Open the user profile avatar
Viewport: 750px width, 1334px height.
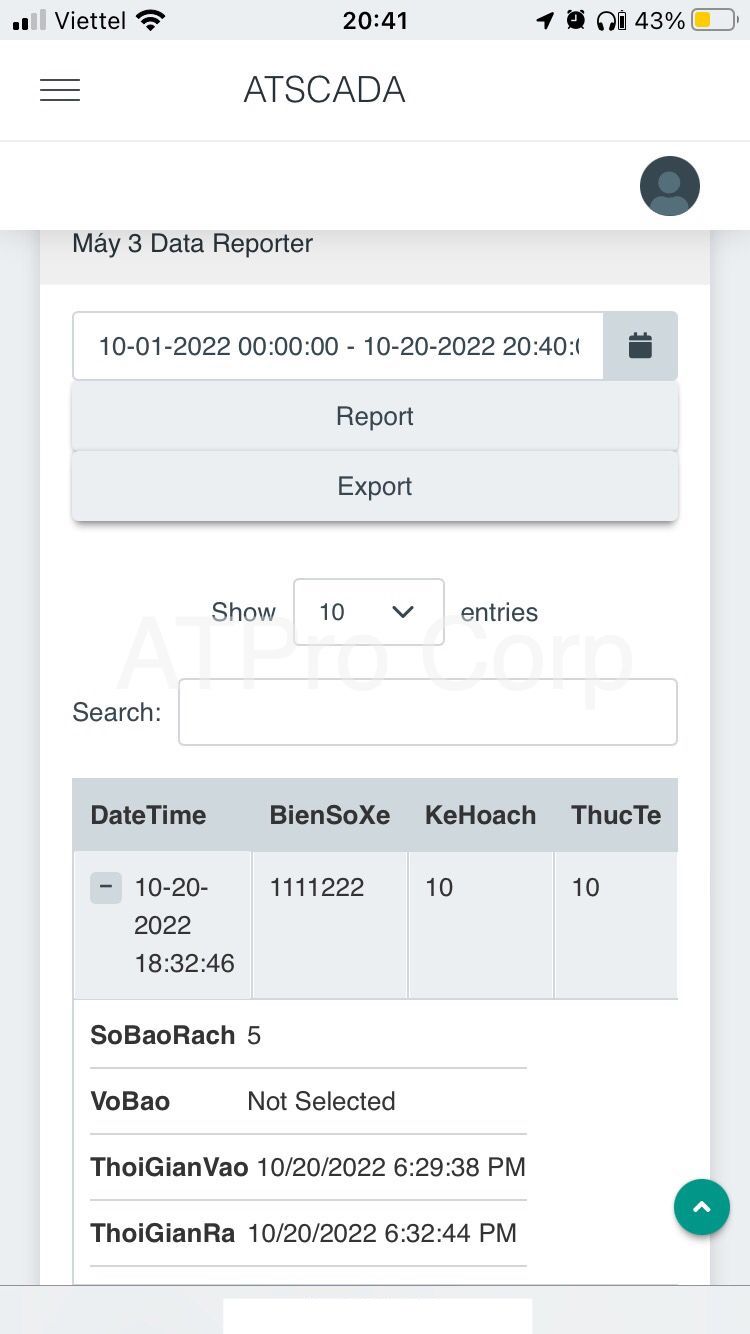669,186
